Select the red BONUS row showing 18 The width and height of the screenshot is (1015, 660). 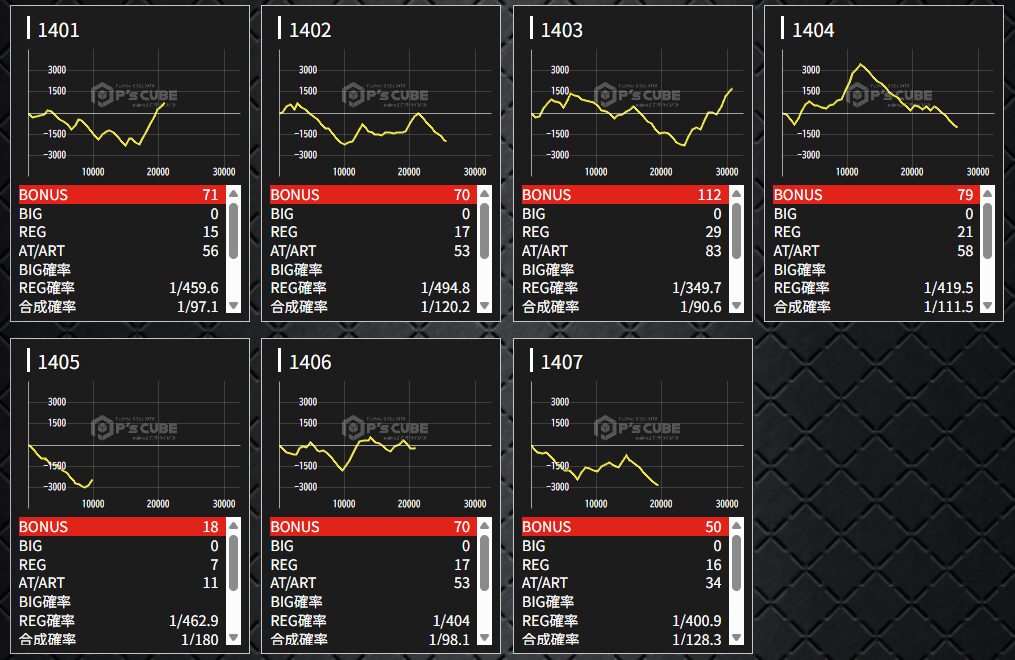[x=118, y=527]
